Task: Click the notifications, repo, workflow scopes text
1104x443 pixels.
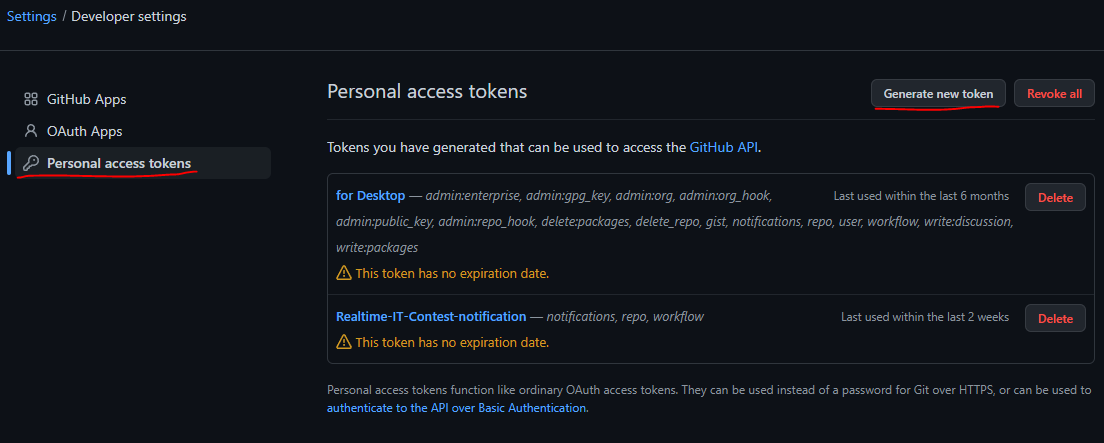Action: click(x=625, y=316)
